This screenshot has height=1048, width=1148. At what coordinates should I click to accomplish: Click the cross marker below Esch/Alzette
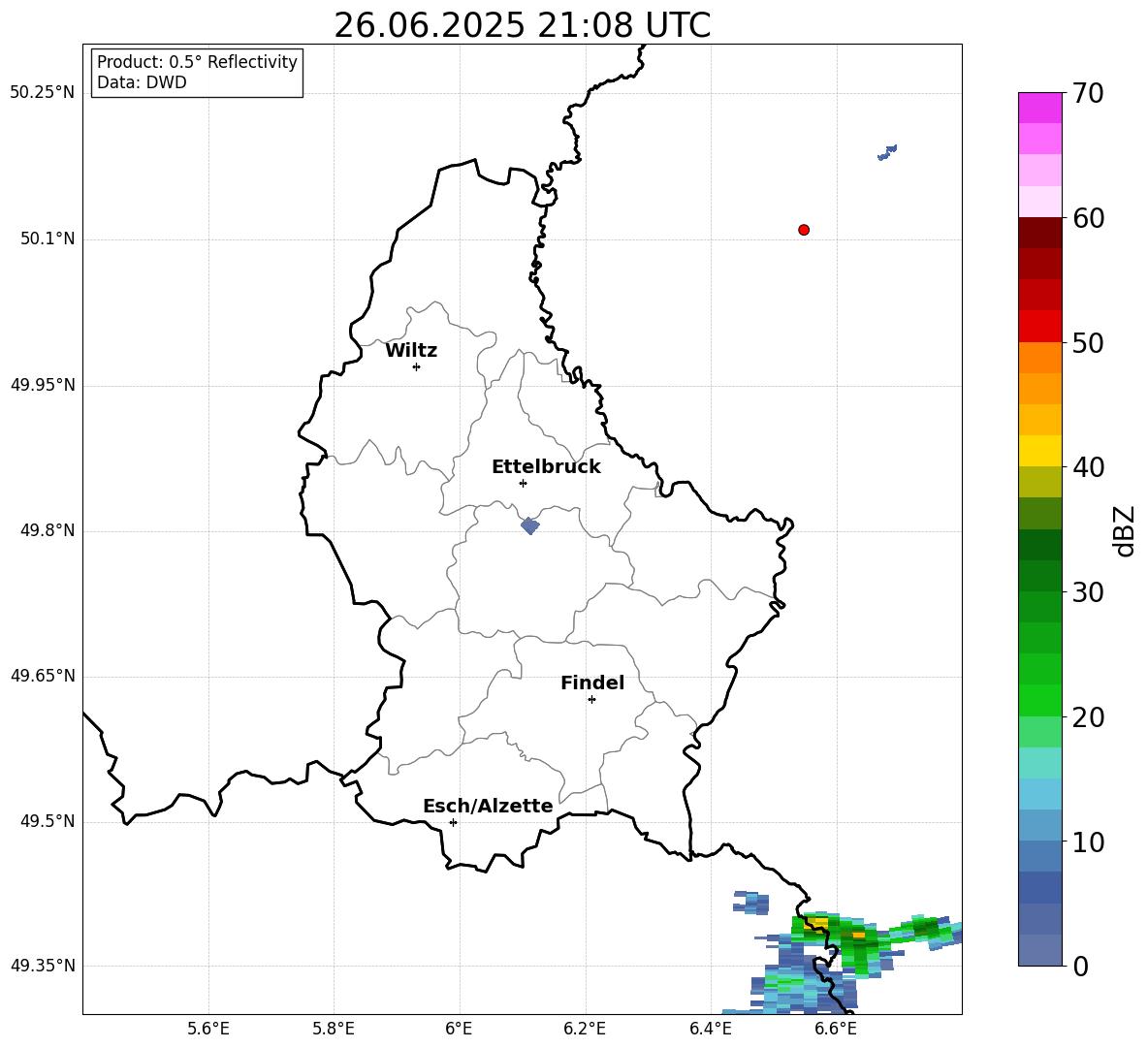[x=453, y=822]
